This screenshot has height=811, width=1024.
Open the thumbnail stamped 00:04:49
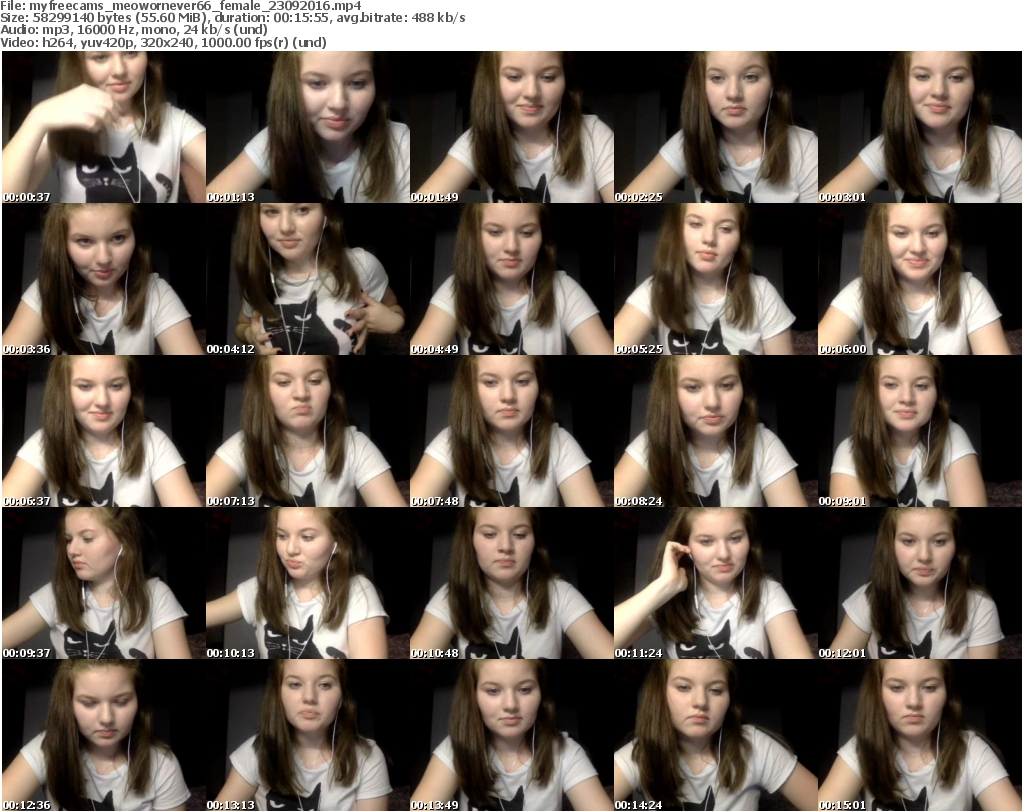[512, 279]
